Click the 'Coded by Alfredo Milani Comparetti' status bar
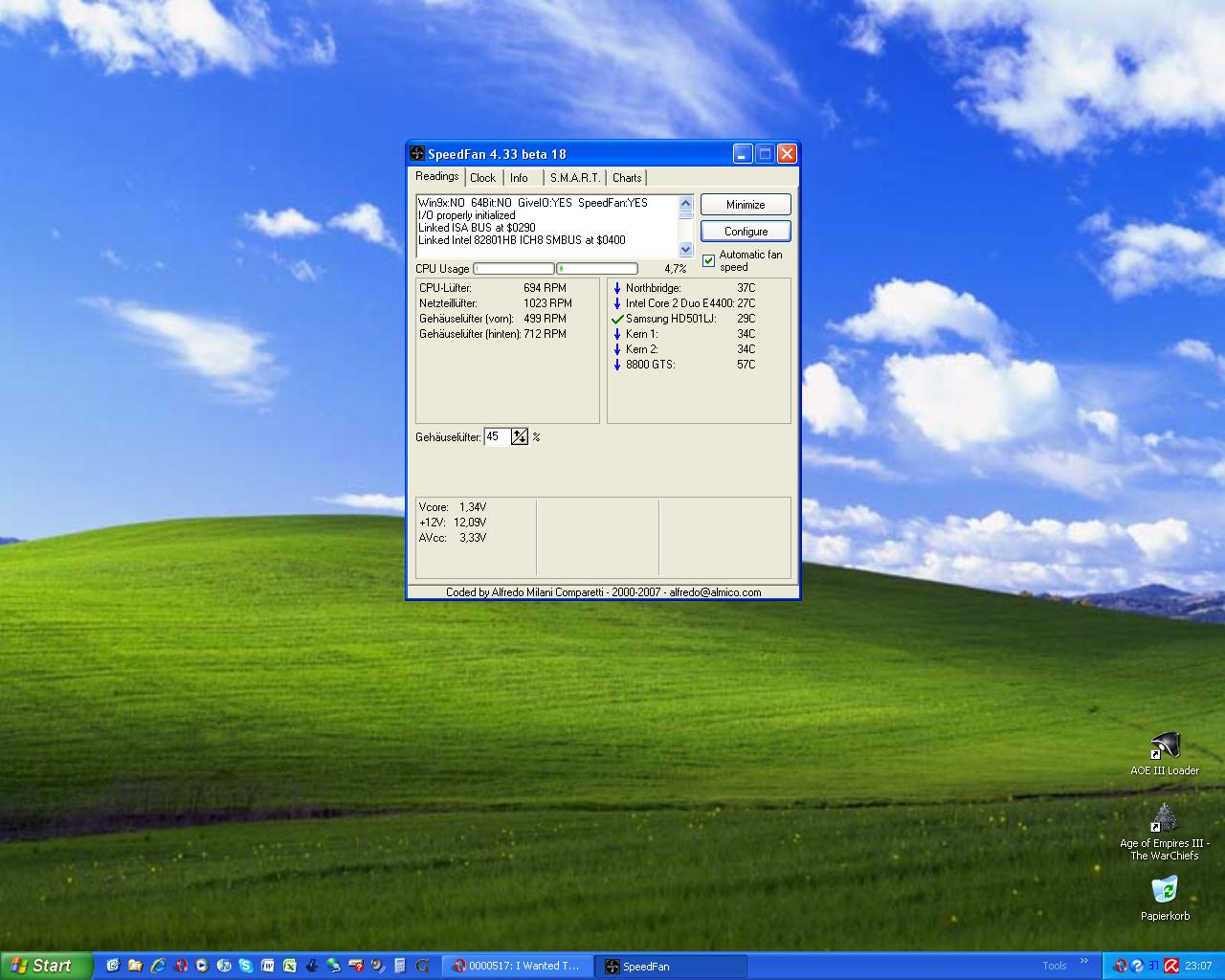The height and width of the screenshot is (980, 1225). pyautogui.click(x=604, y=592)
